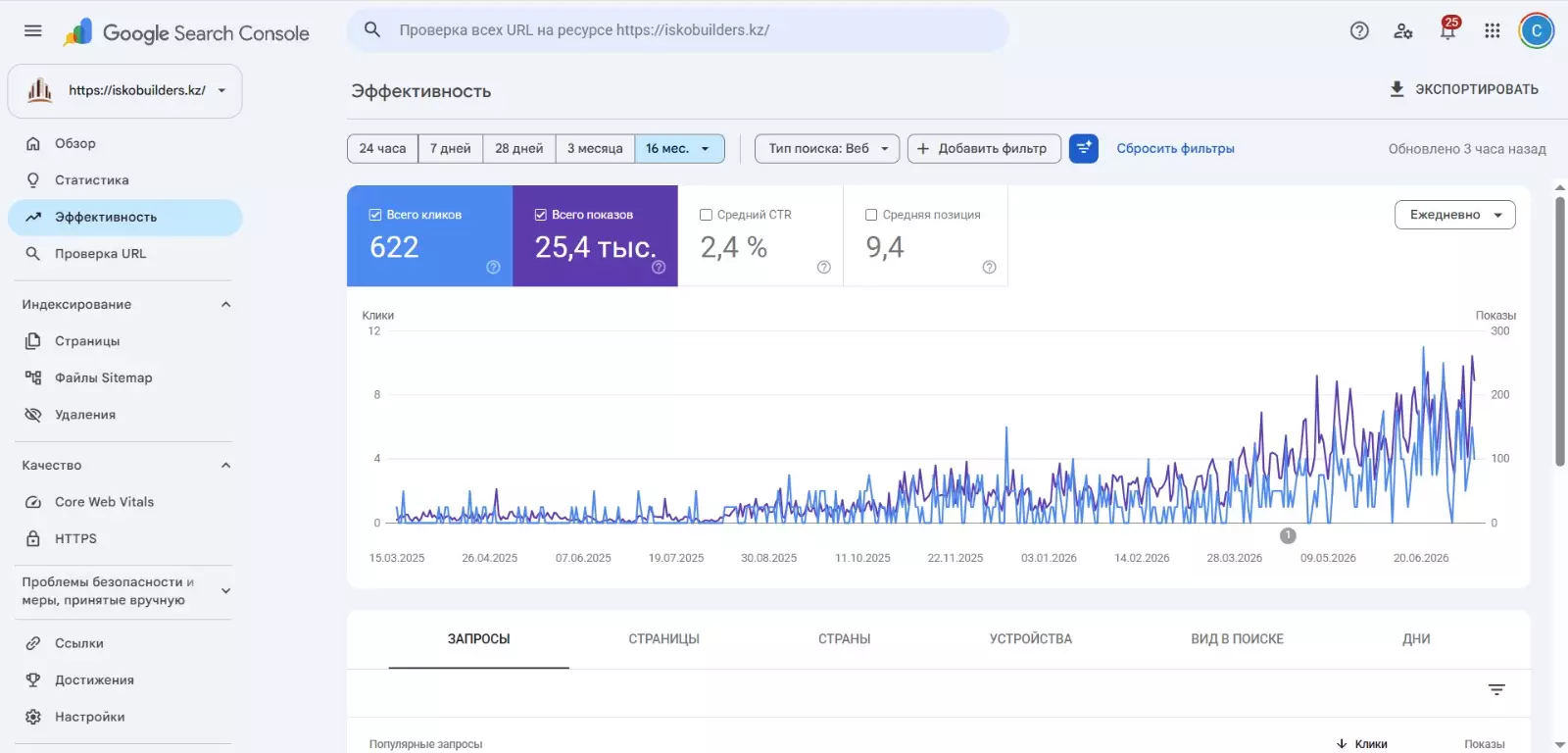
Task: Open the Google account avatar
Action: click(1537, 30)
